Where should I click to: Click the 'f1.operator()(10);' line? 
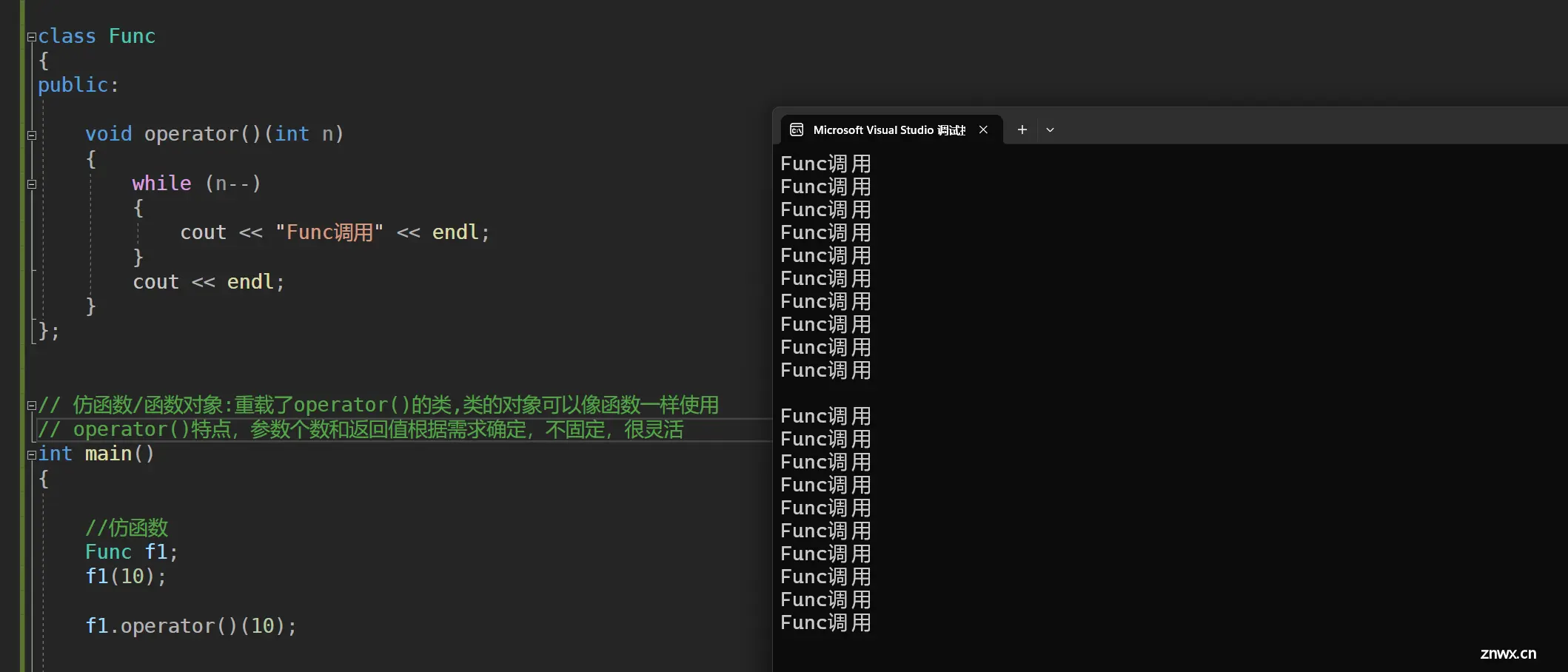pyautogui.click(x=191, y=626)
